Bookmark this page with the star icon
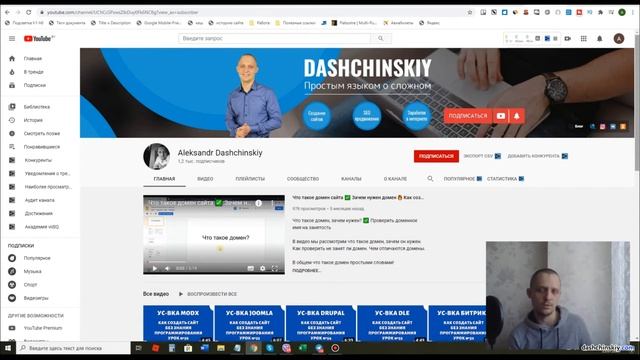 470,12
